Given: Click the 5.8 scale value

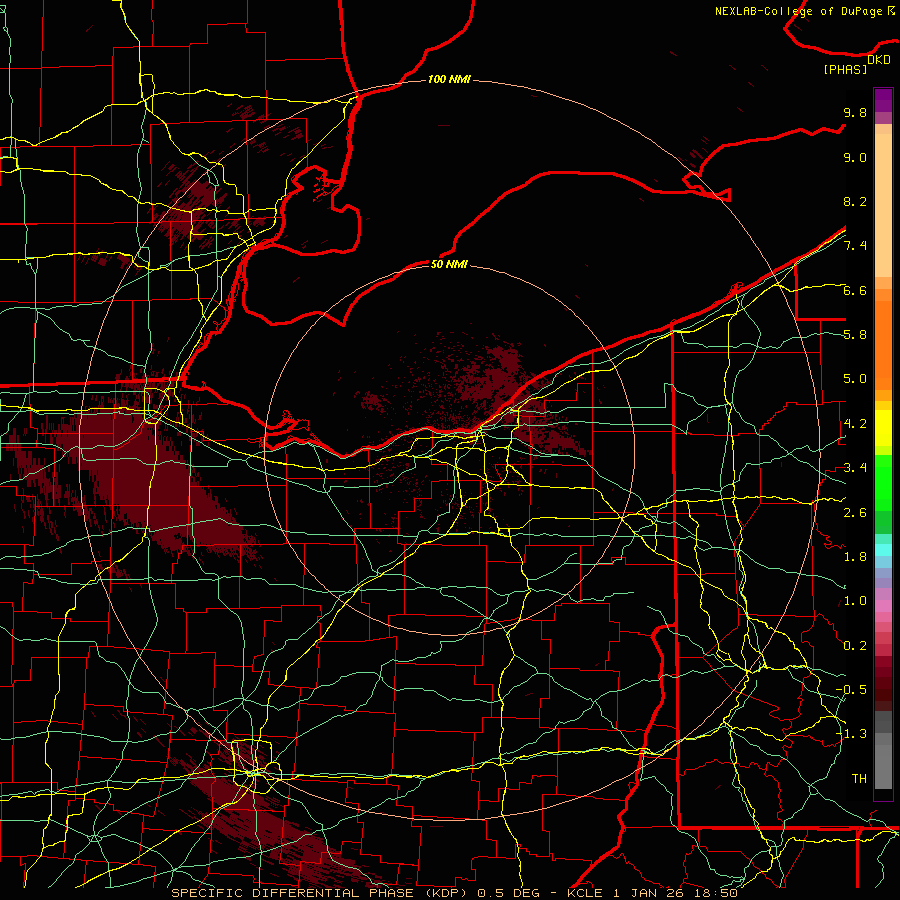Looking at the screenshot, I should point(855,335).
